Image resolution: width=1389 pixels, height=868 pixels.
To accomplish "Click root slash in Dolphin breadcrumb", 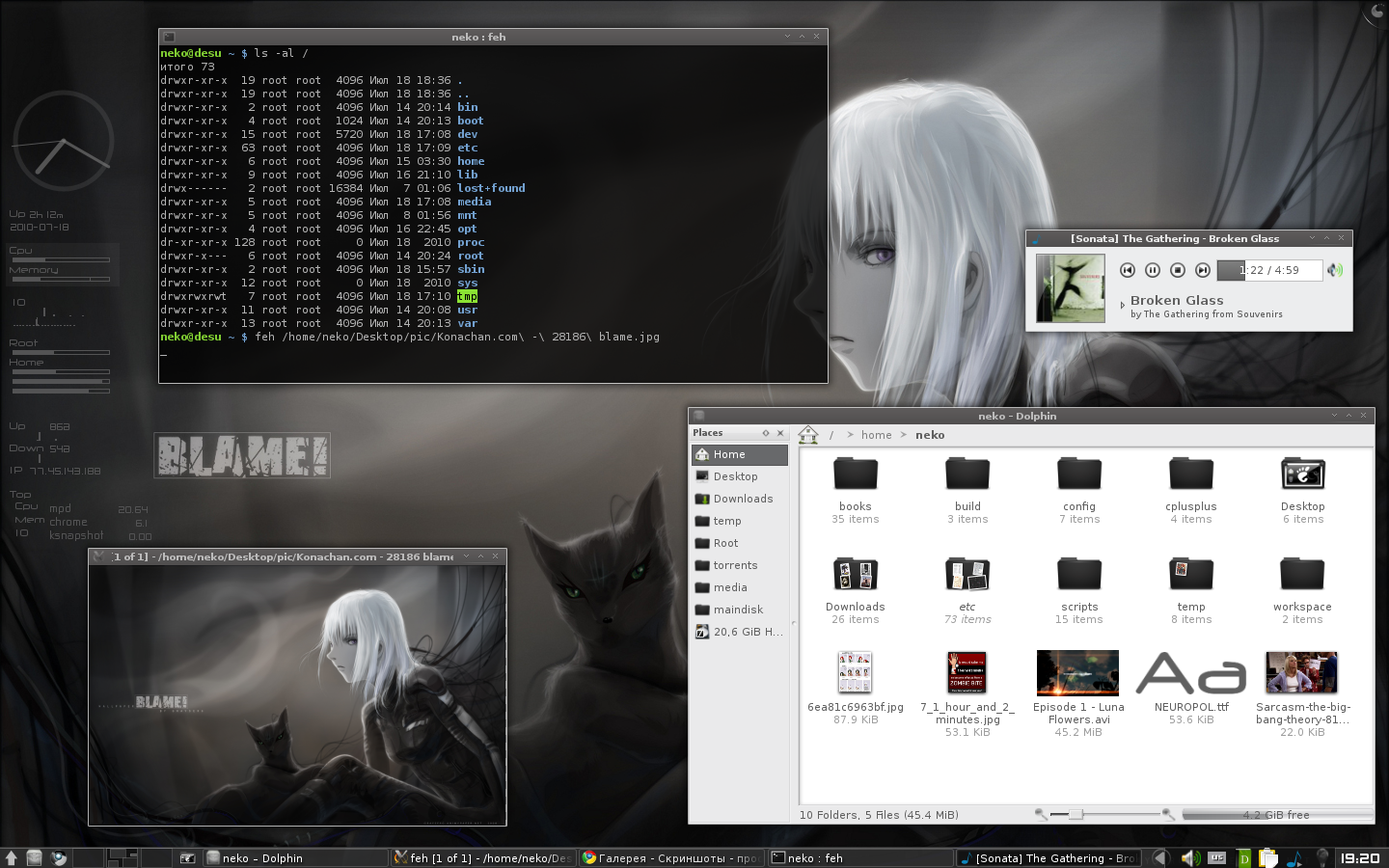I will pos(831,435).
